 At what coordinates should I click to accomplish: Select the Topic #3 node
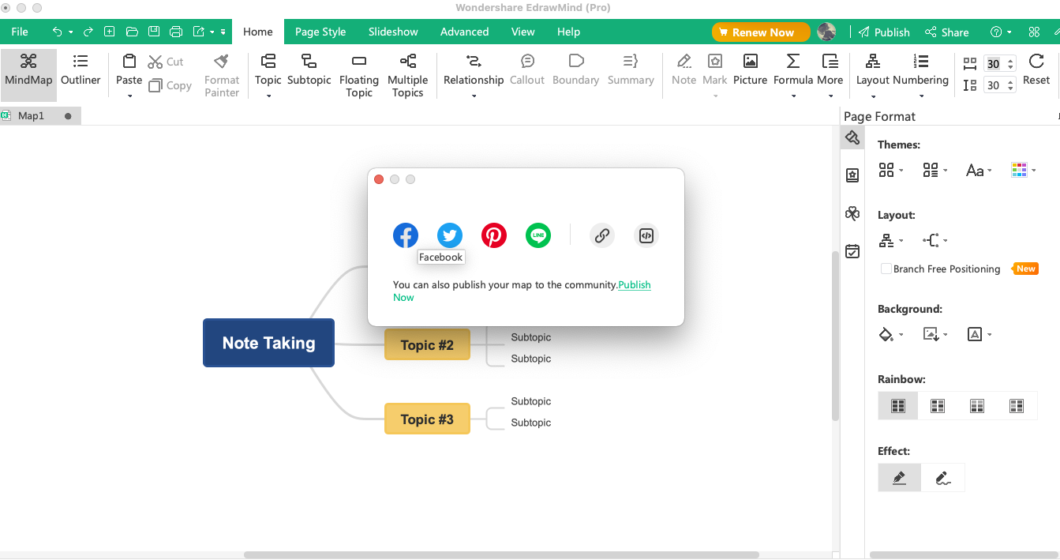point(427,419)
